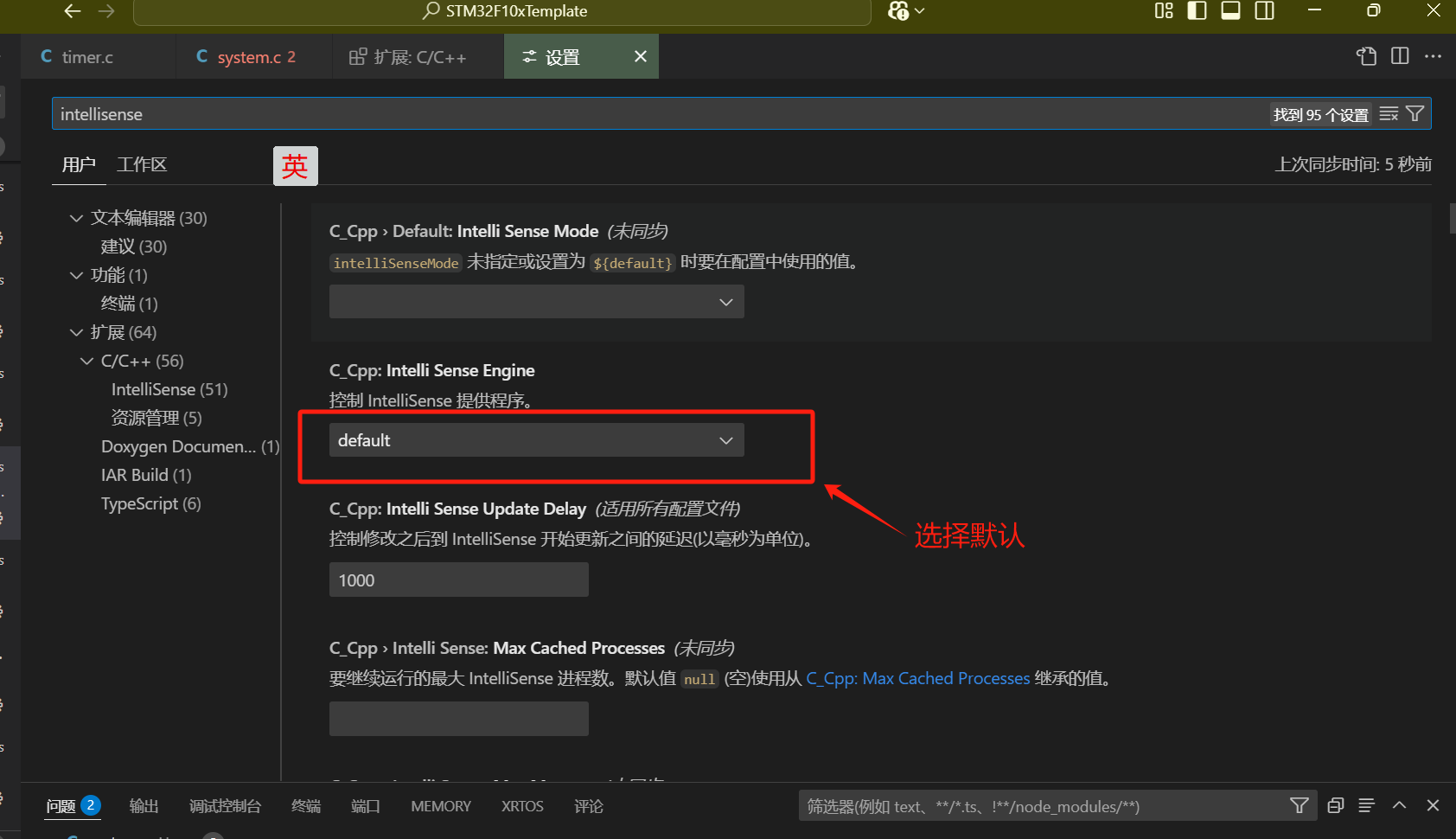Close the bottom panel
This screenshot has height=839, width=1456.
point(1433,806)
